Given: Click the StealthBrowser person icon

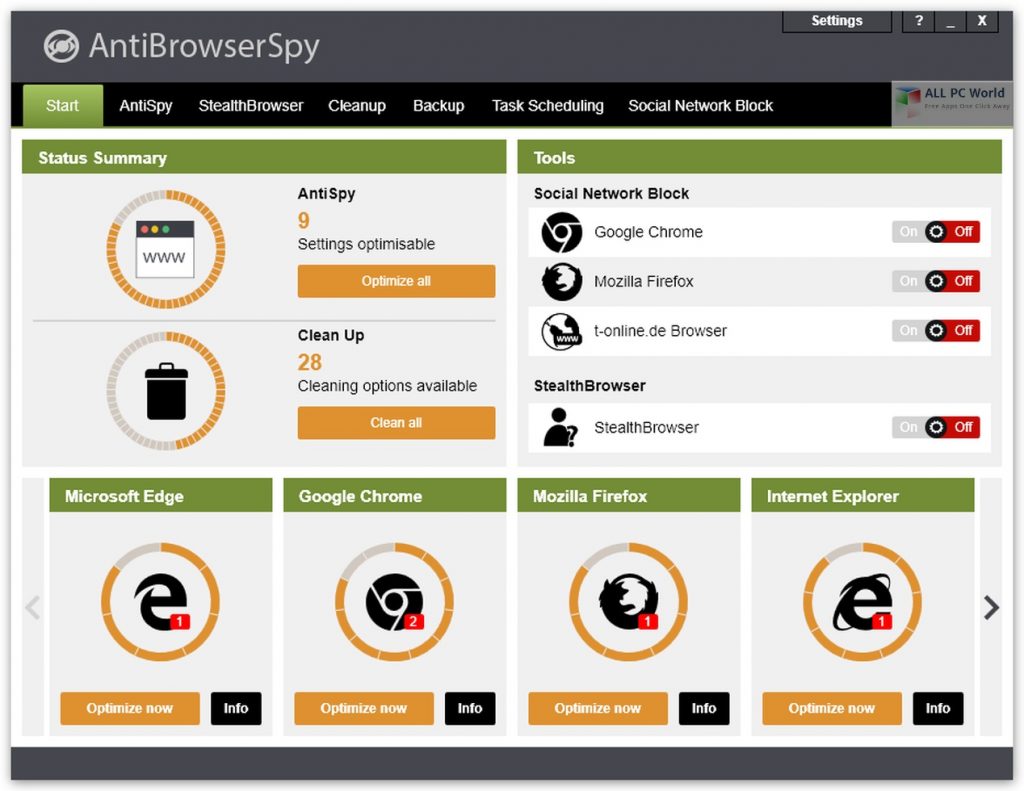Looking at the screenshot, I should point(560,427).
